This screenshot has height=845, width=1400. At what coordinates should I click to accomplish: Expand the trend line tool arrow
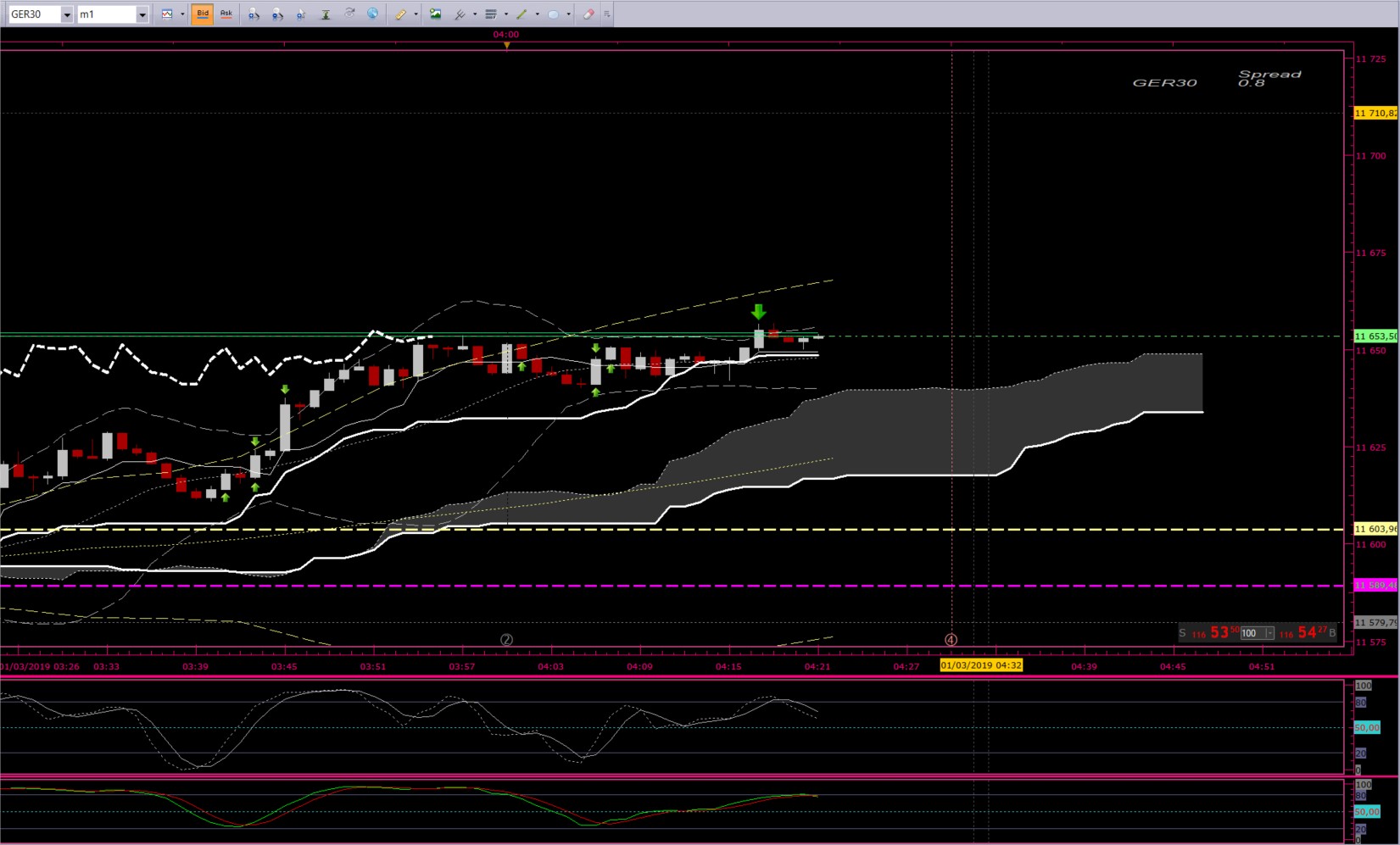538,14
